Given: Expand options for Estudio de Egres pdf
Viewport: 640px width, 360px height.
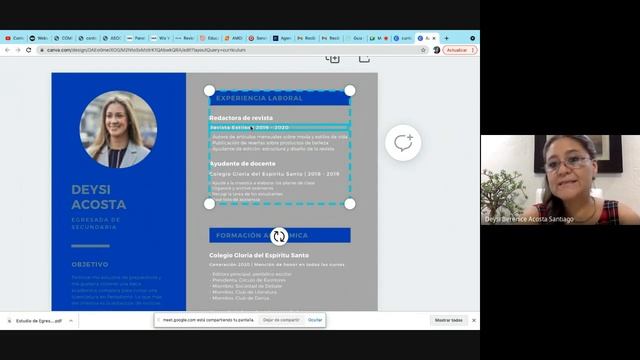Looking at the screenshot, I should coord(71,321).
